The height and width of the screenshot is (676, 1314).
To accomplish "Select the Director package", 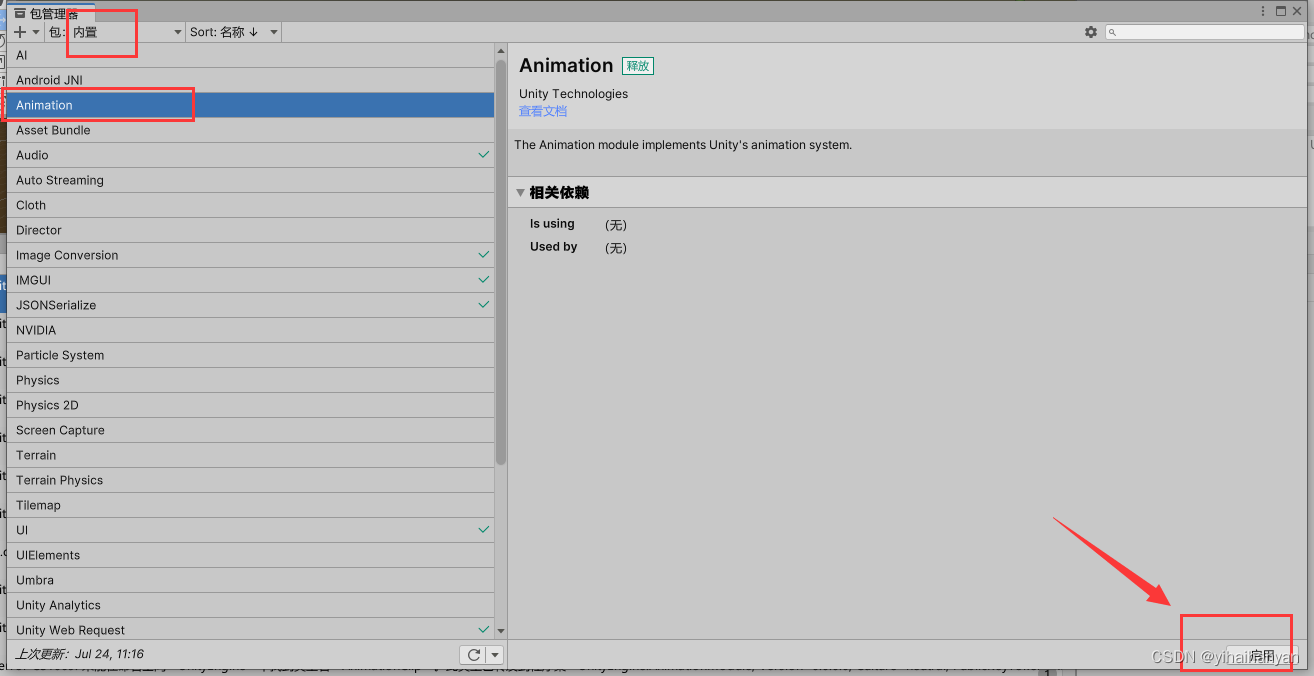I will [251, 230].
